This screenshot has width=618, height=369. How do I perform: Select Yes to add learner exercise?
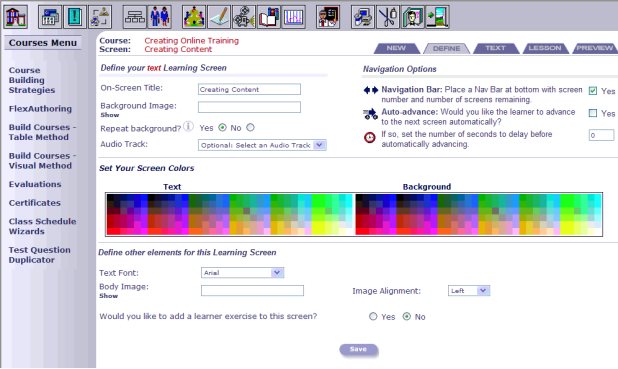coord(373,316)
